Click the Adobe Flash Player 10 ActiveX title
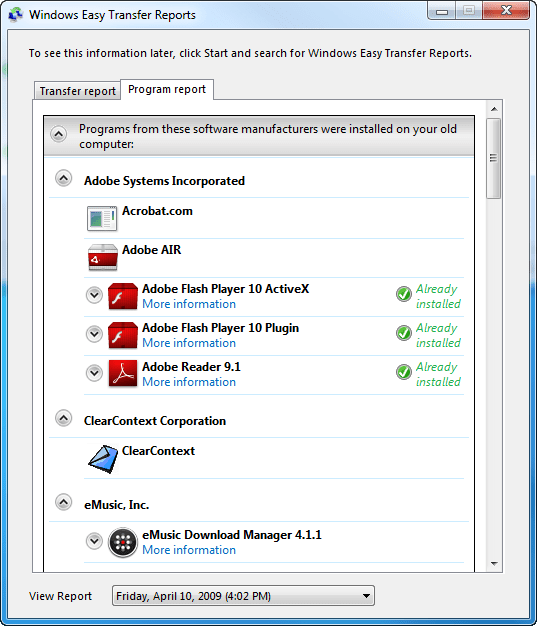The image size is (537, 626). [226, 289]
